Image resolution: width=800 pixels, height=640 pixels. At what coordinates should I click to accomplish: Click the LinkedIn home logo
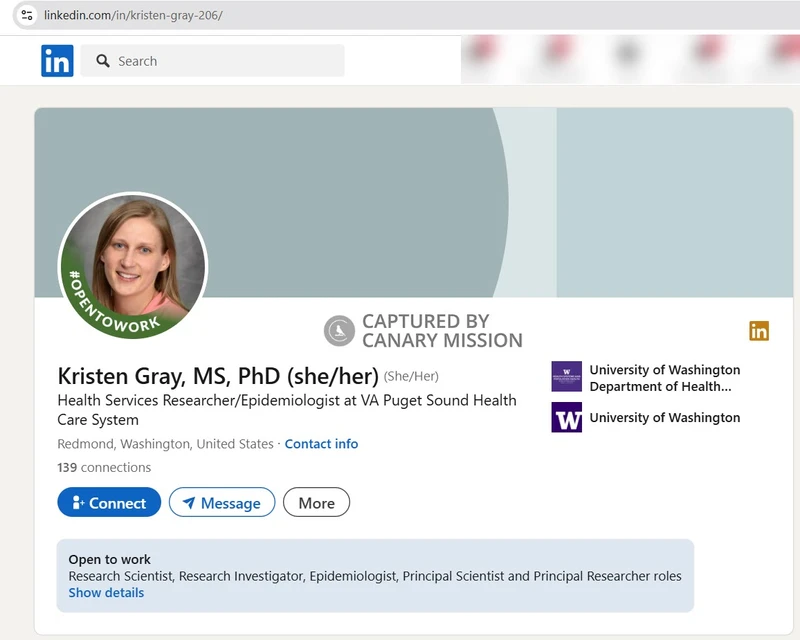[x=57, y=61]
